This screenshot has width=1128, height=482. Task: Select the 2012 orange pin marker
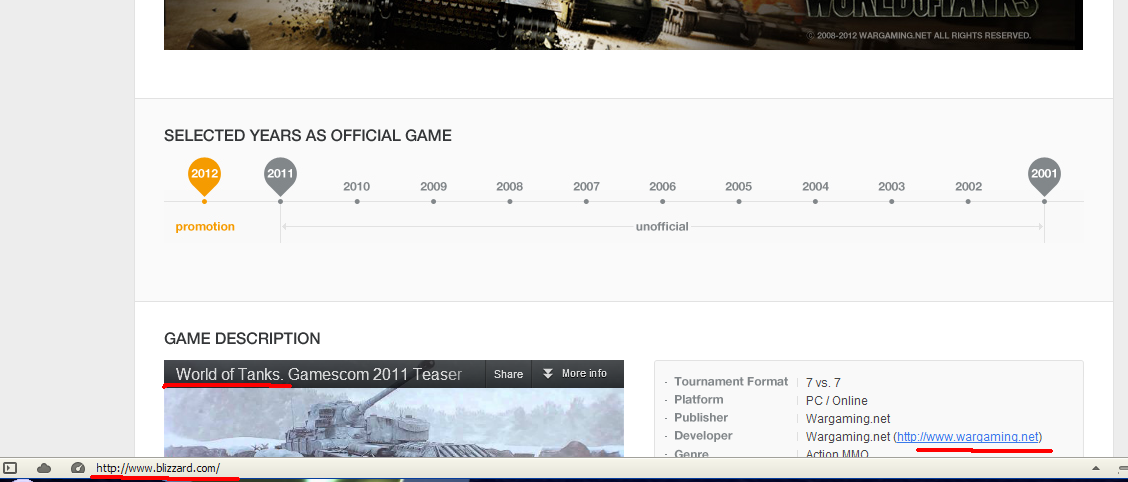tap(204, 176)
